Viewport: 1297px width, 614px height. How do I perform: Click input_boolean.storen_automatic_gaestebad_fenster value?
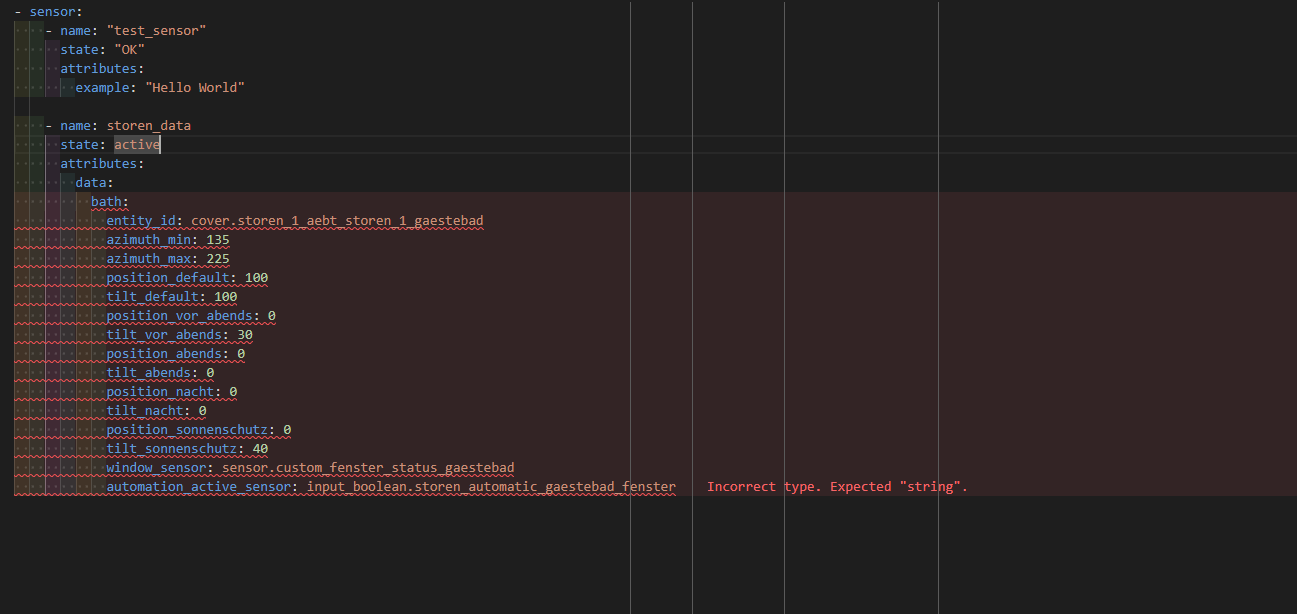tap(491, 487)
